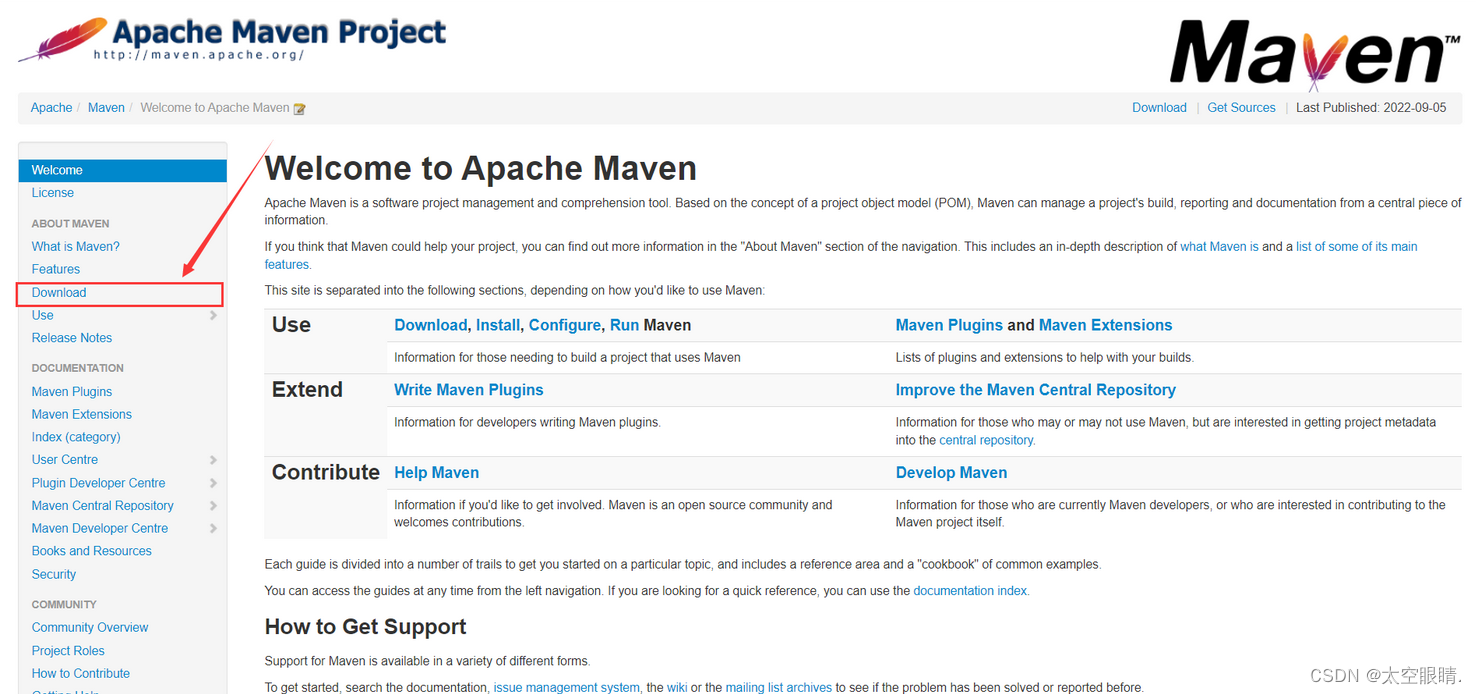Open Maven Central Repository sidebar link

coord(103,506)
